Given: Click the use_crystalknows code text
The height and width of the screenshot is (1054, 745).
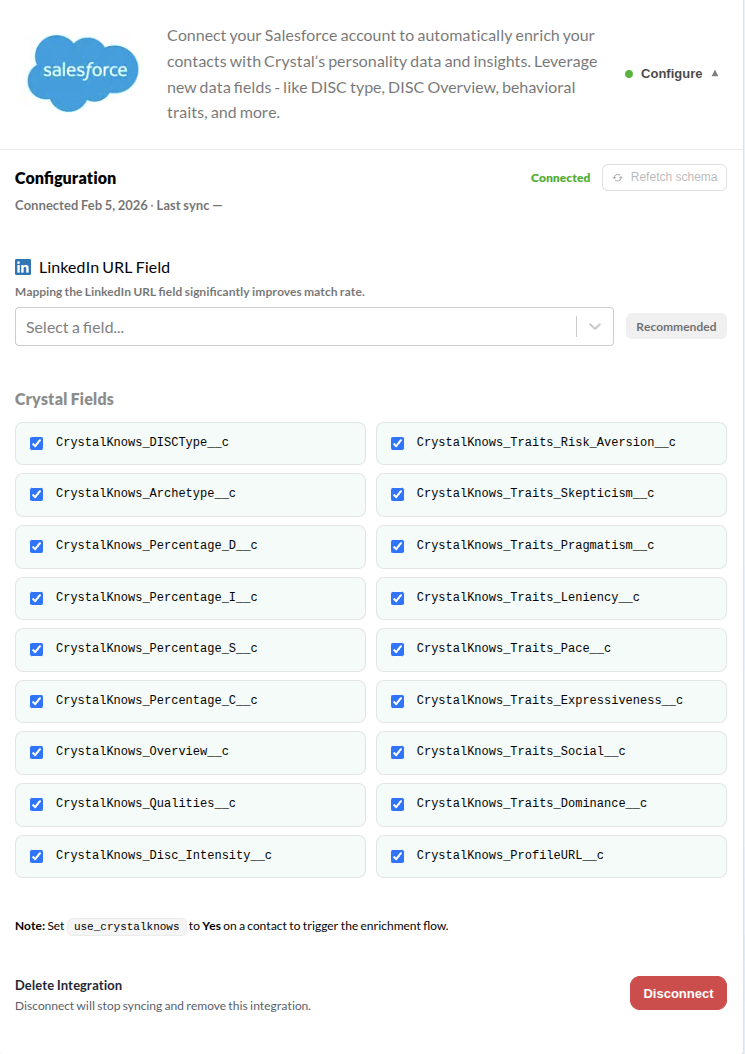Looking at the screenshot, I should coord(126,926).
